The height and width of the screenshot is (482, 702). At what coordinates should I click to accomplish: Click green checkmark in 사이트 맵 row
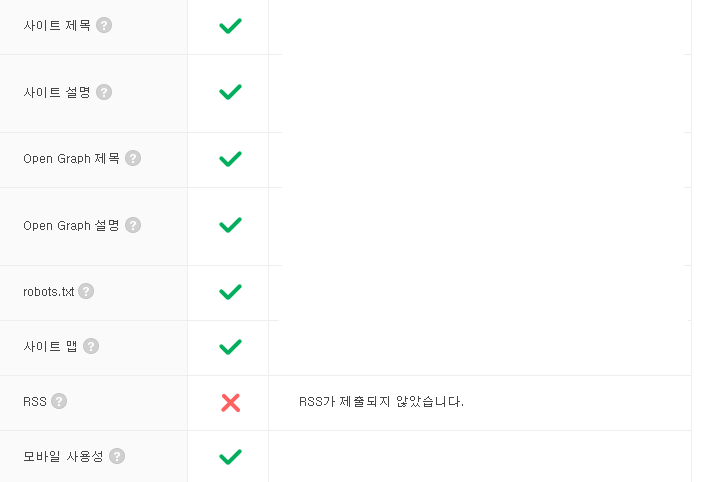(231, 347)
